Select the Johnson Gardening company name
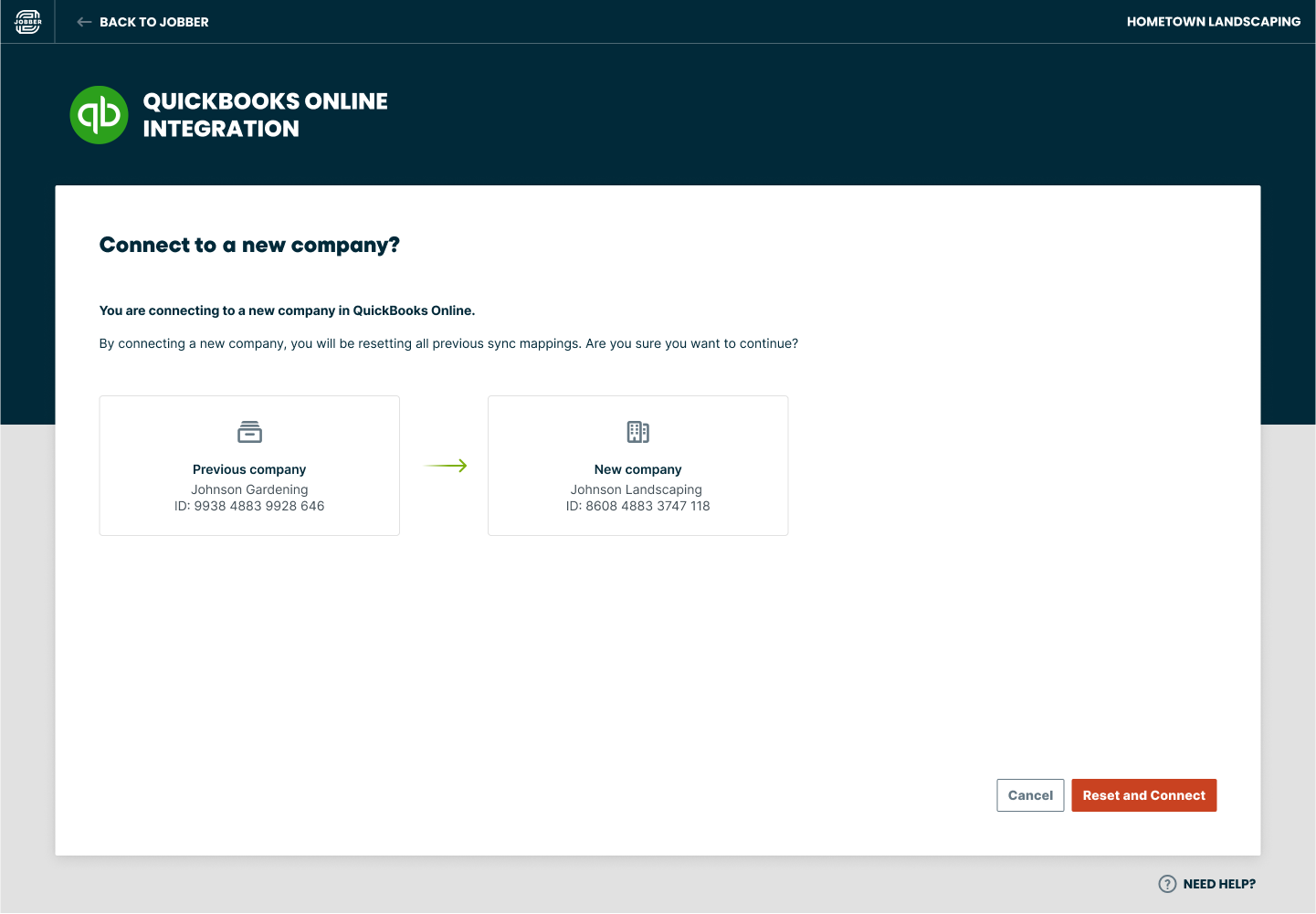This screenshot has width=1316, height=914. pos(249,489)
